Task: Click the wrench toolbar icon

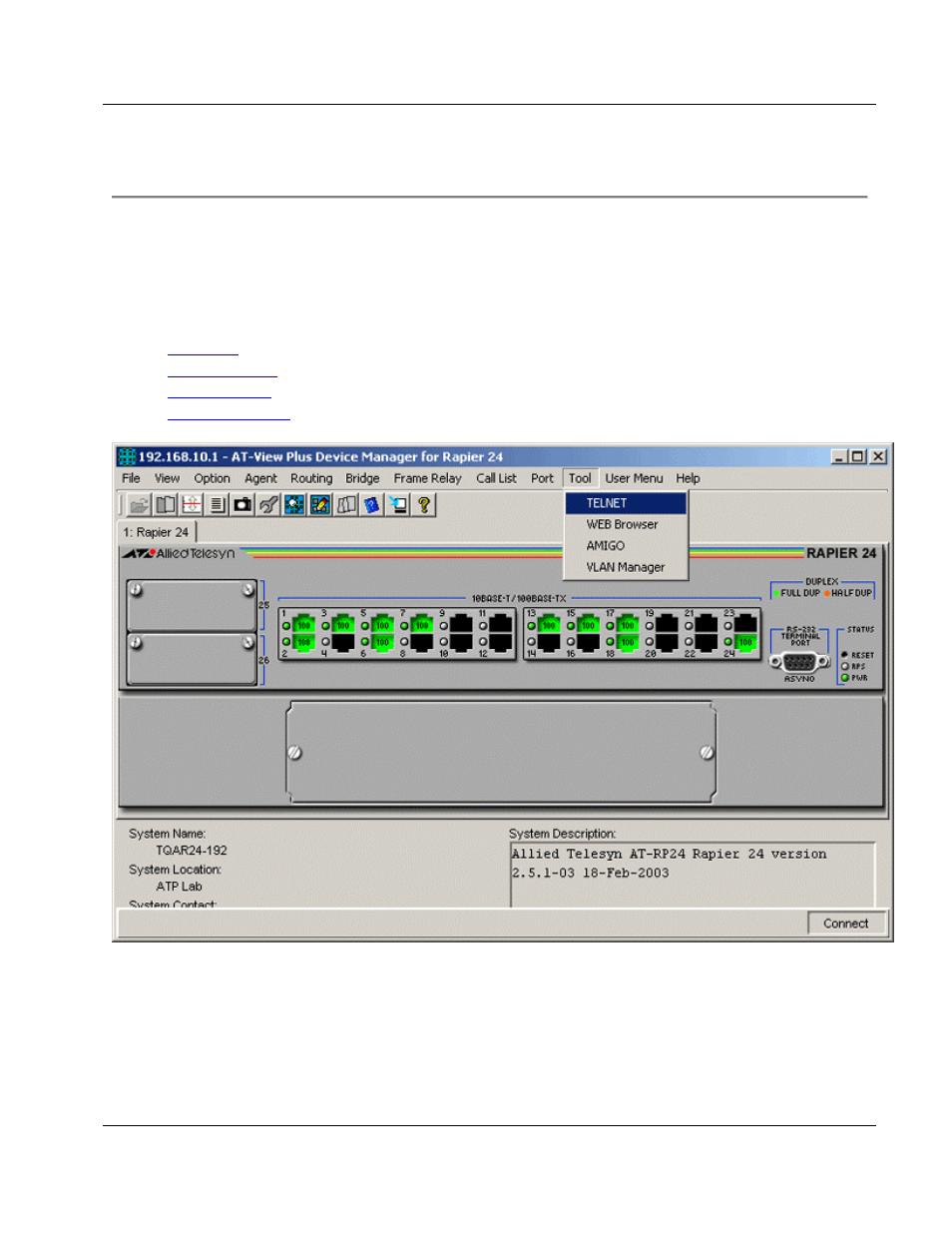Action: (x=268, y=505)
